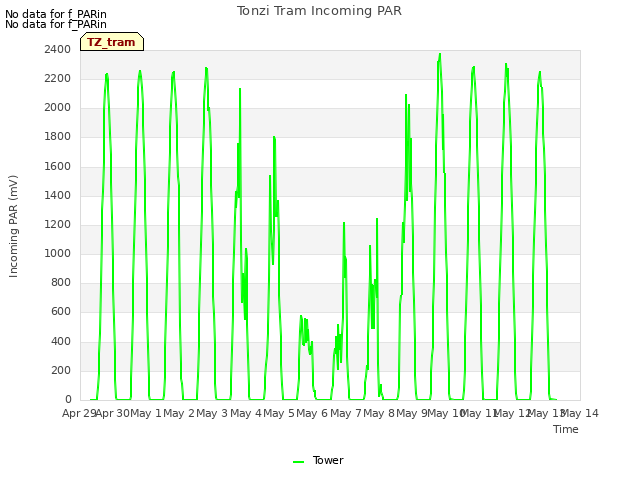640x480 pixels.
Task: Click the 'Incoming PAR (mV)' axis label
Action: coord(13,226)
